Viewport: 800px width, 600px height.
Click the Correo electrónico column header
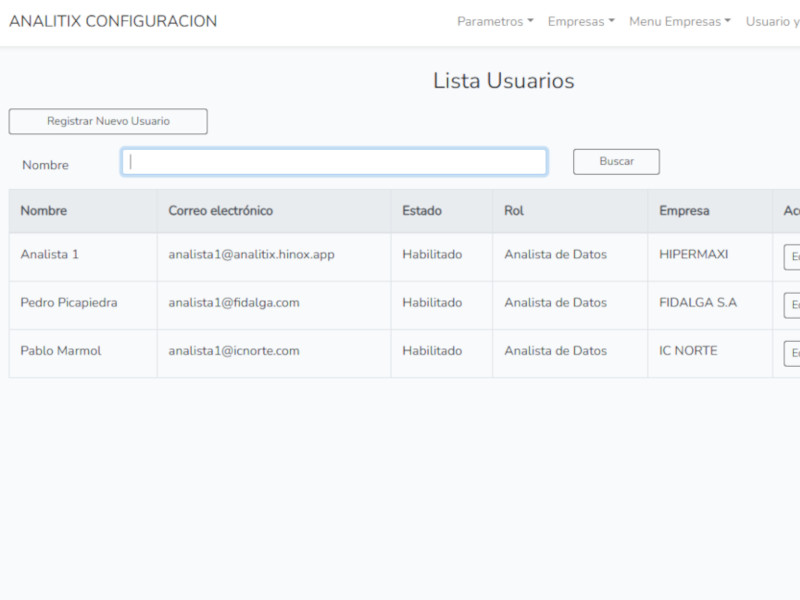(220, 211)
